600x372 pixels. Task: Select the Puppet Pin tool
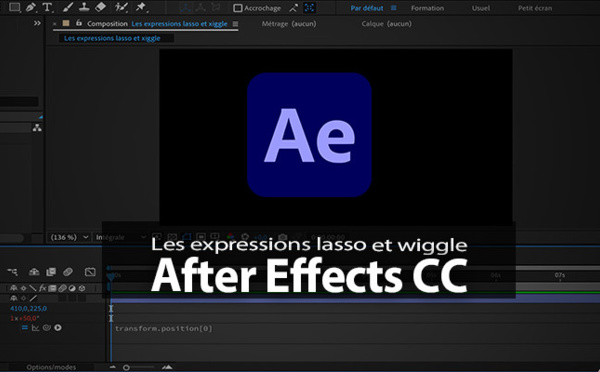(141, 7)
